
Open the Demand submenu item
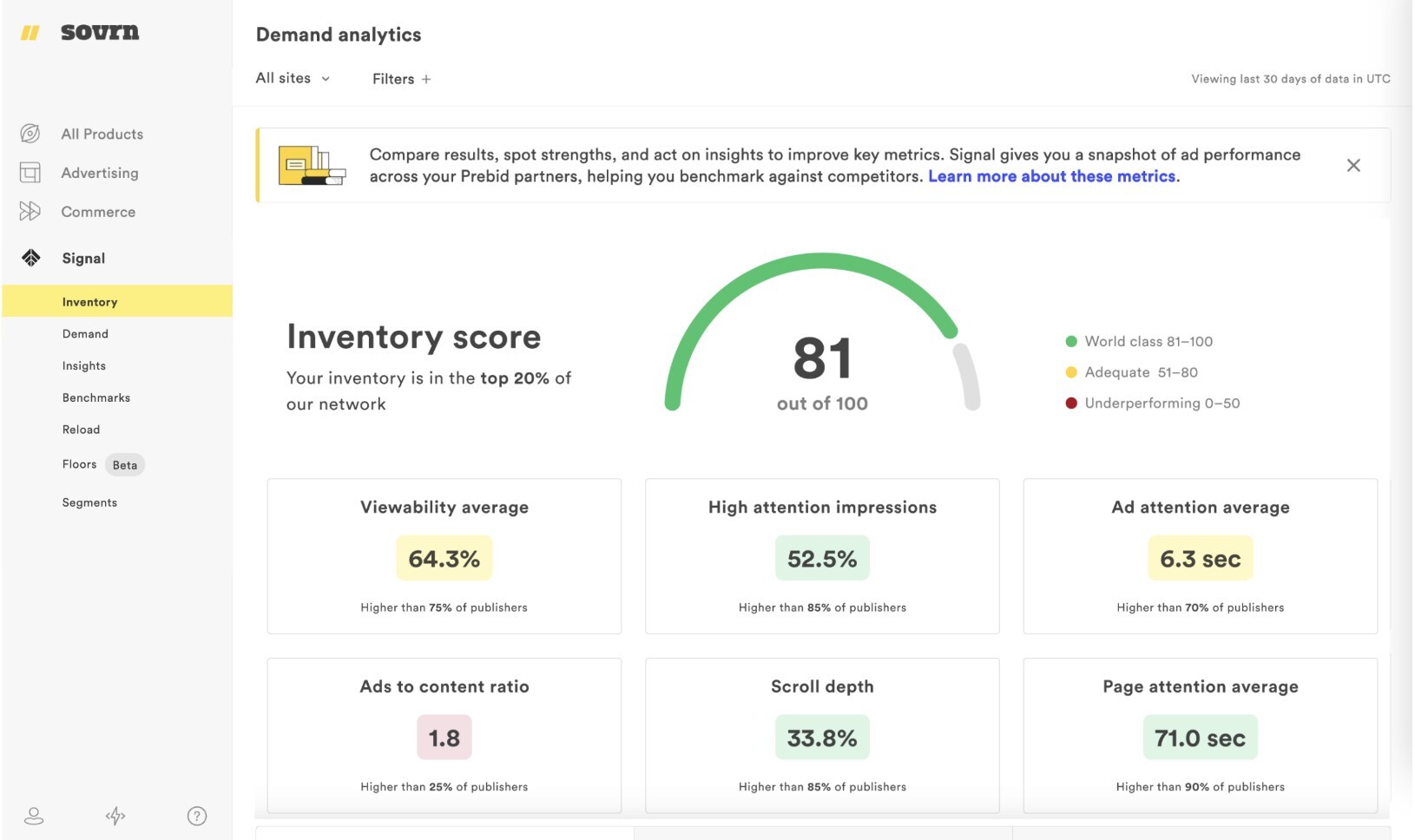click(85, 334)
